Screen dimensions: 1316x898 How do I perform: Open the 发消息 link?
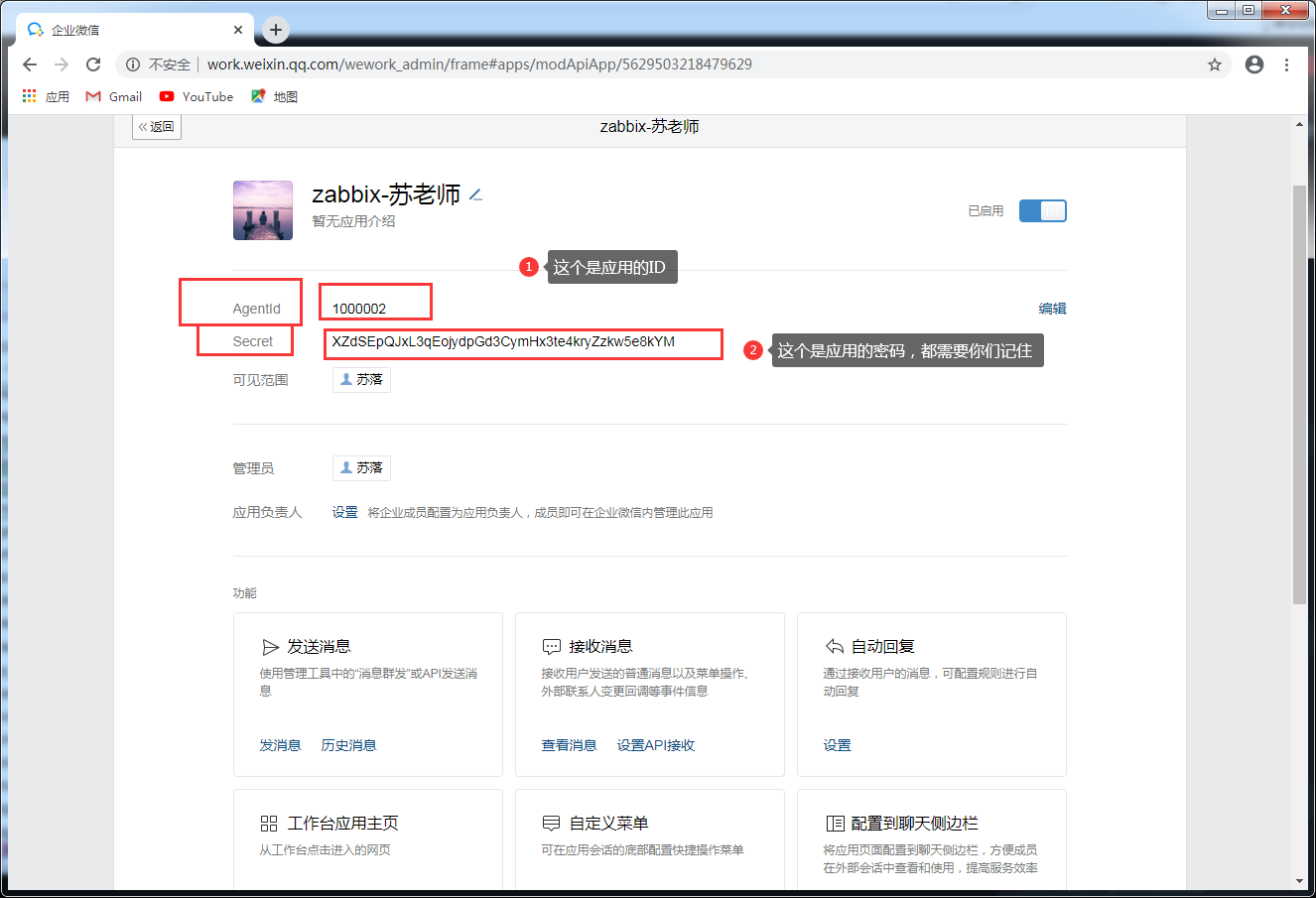(280, 745)
